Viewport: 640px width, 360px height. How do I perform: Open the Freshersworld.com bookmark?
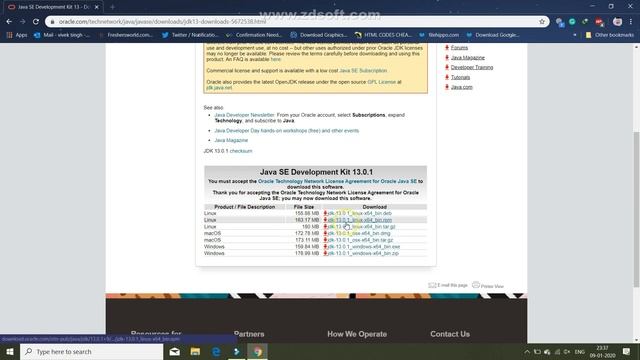(126, 35)
